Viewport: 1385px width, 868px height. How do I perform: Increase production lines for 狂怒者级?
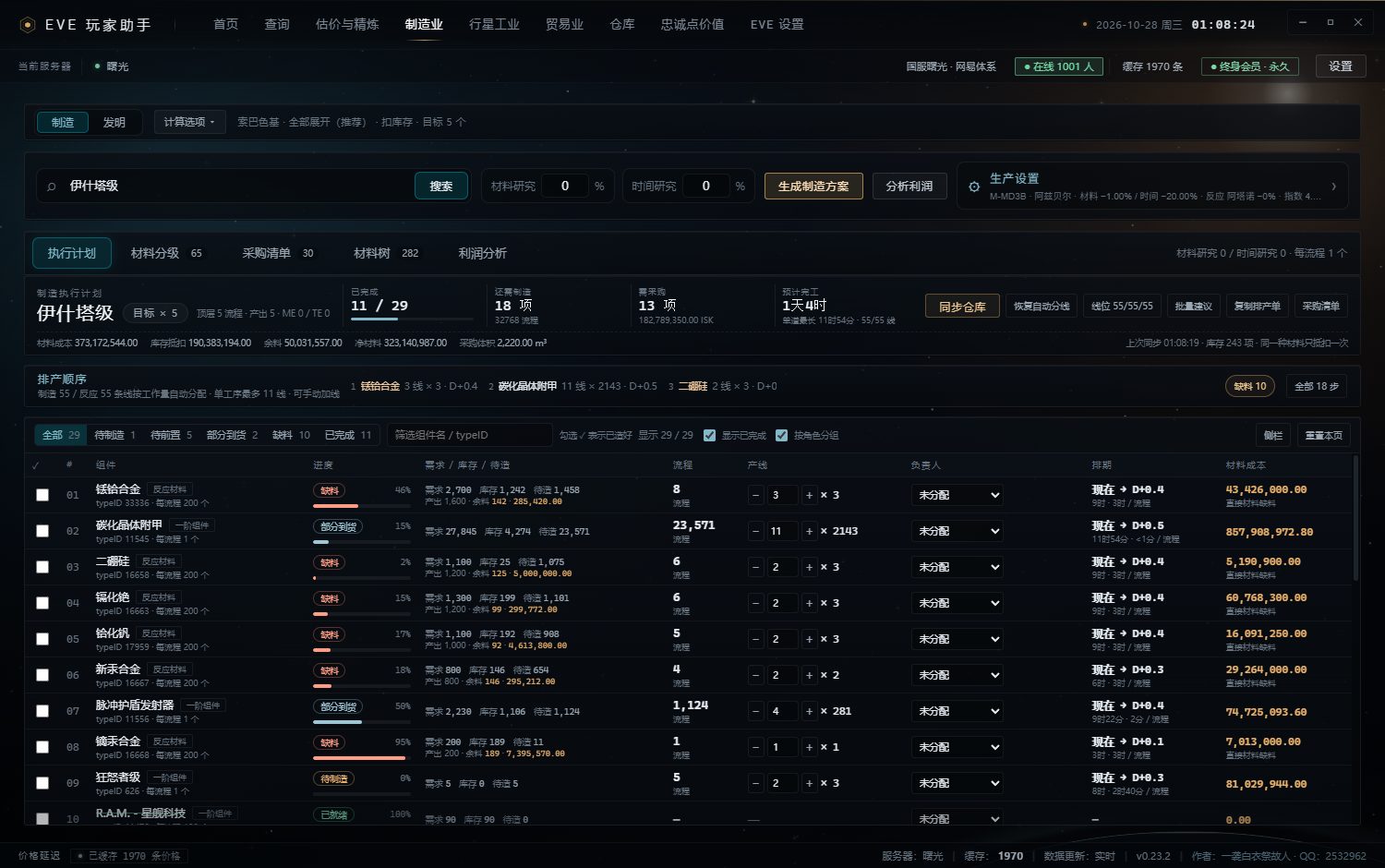point(809,783)
